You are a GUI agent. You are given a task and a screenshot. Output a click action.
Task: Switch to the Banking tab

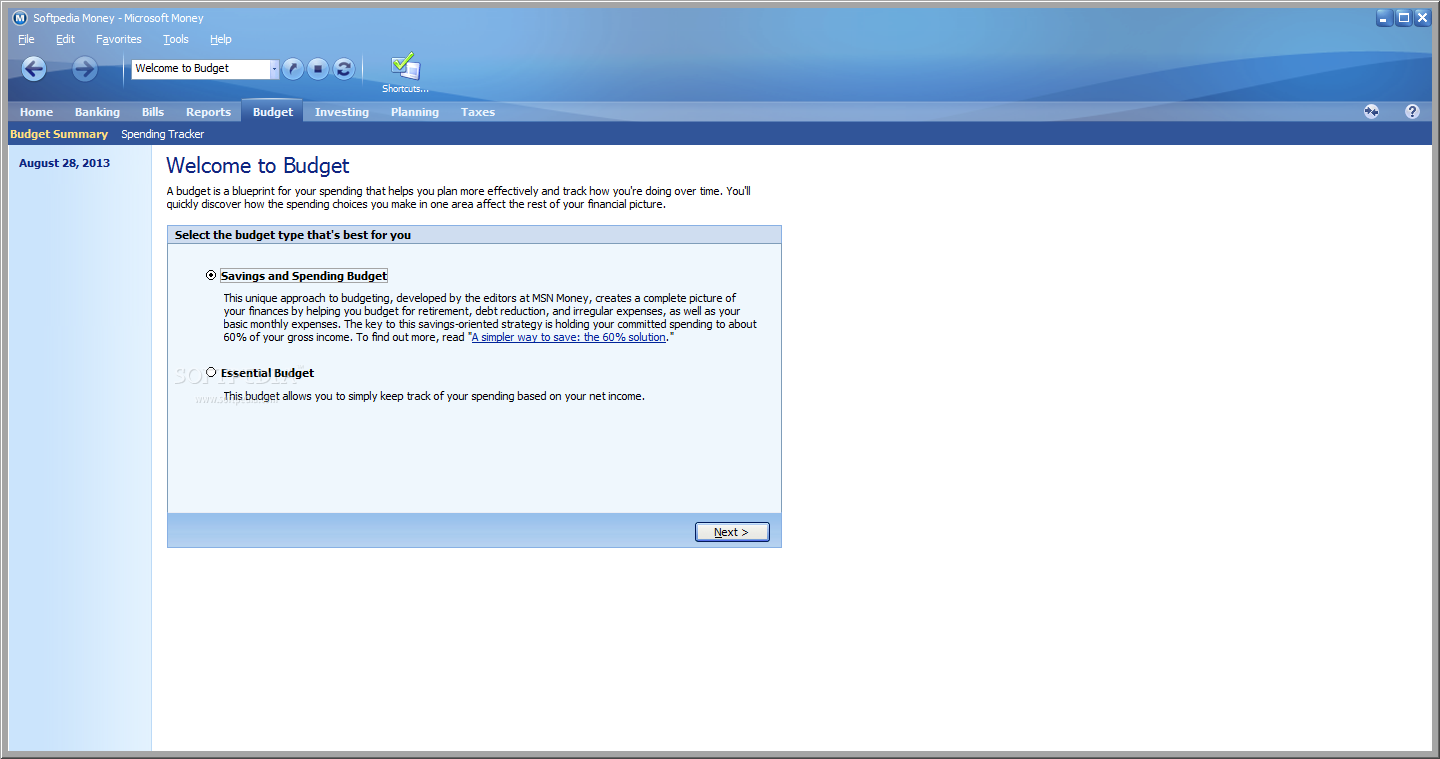click(x=97, y=112)
